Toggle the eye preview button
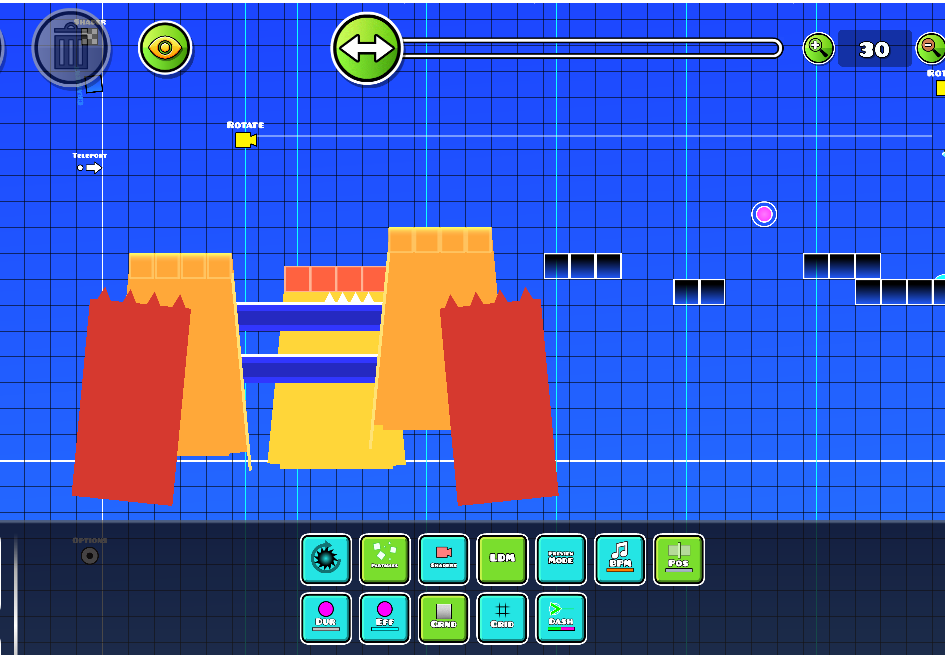Screen dimensions: 945x655 coord(165,48)
